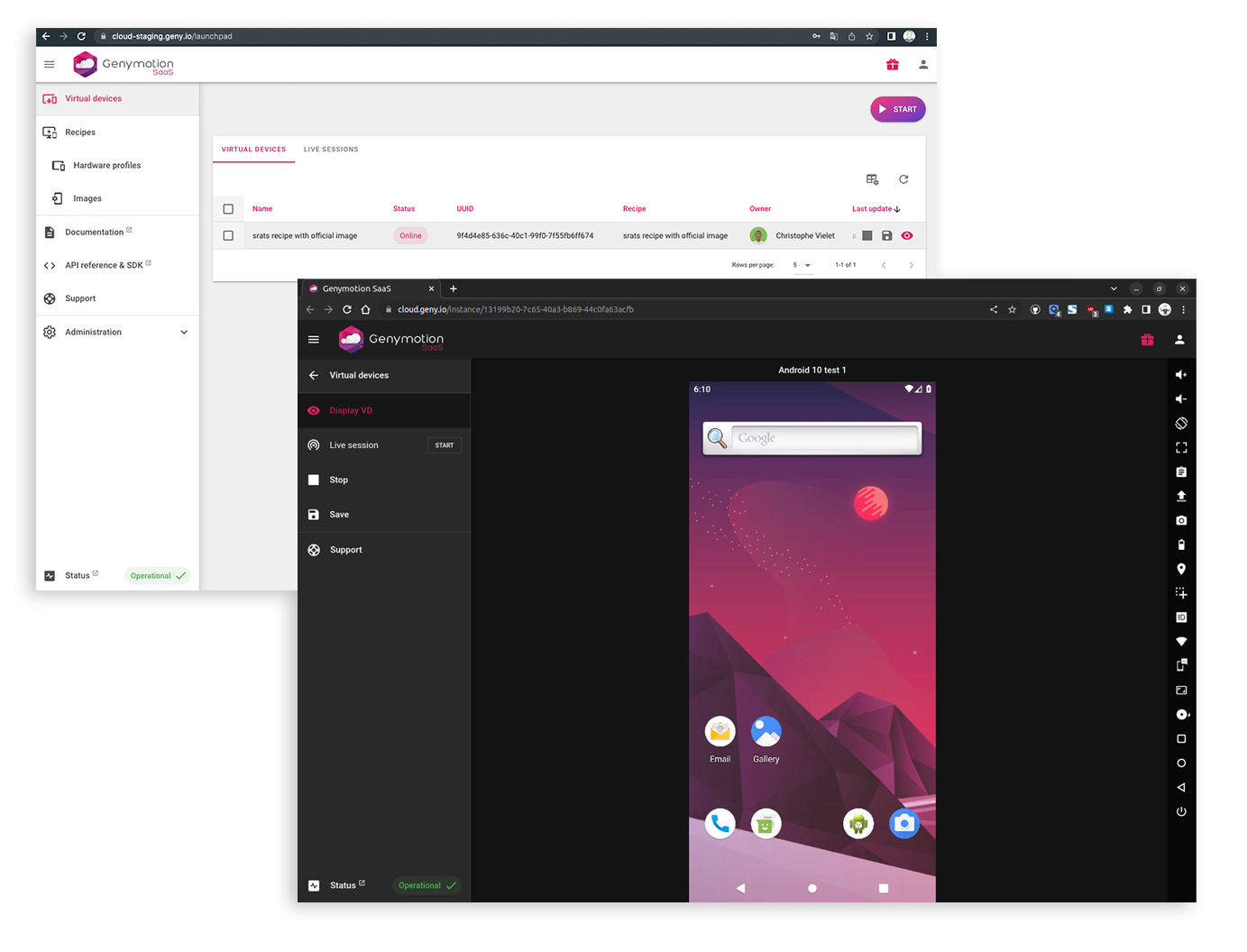1247x952 pixels.
Task: Click the Google search field on Android screen
Action: [823, 438]
